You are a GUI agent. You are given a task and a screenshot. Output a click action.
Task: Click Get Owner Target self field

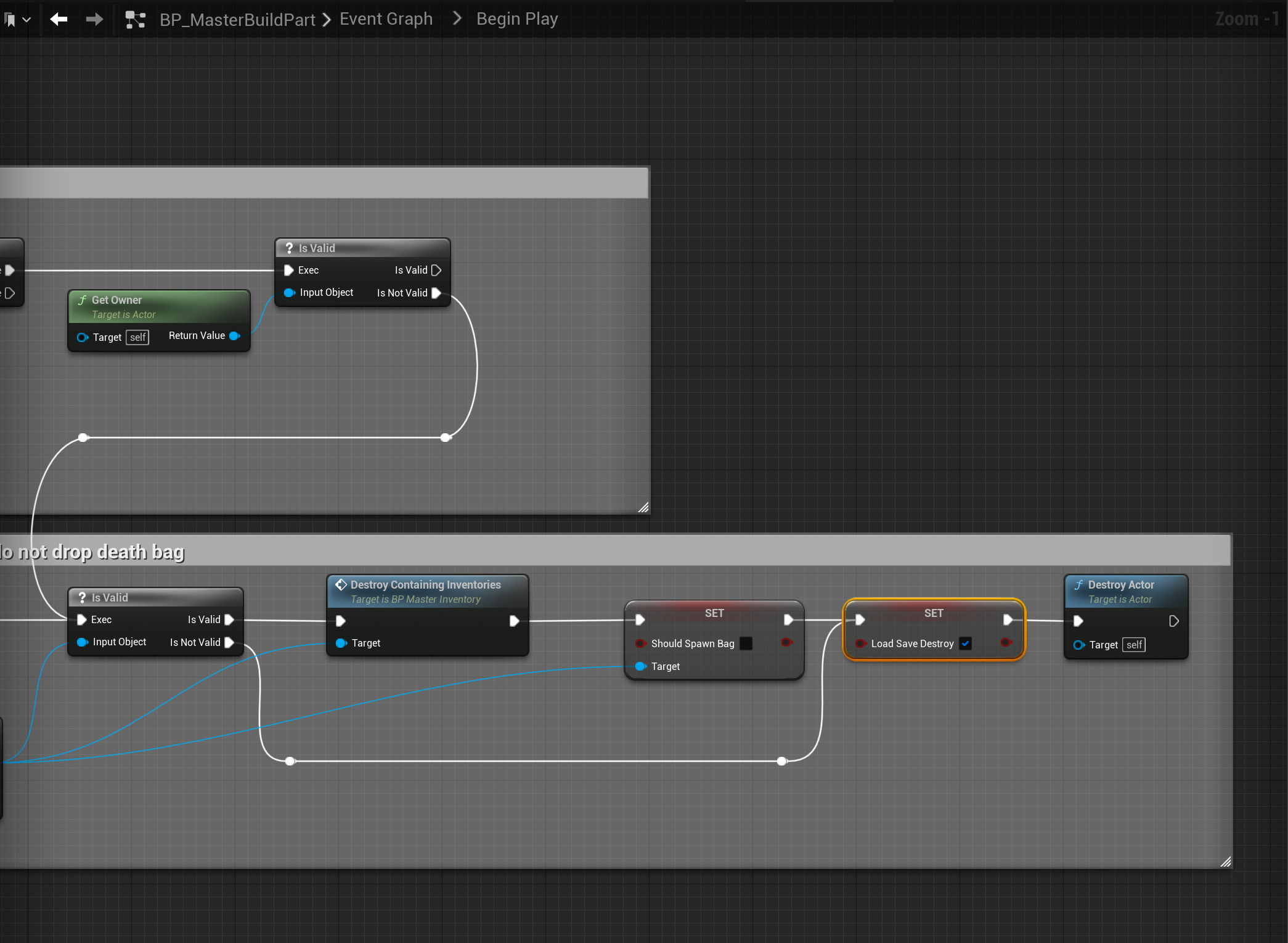[x=137, y=337]
